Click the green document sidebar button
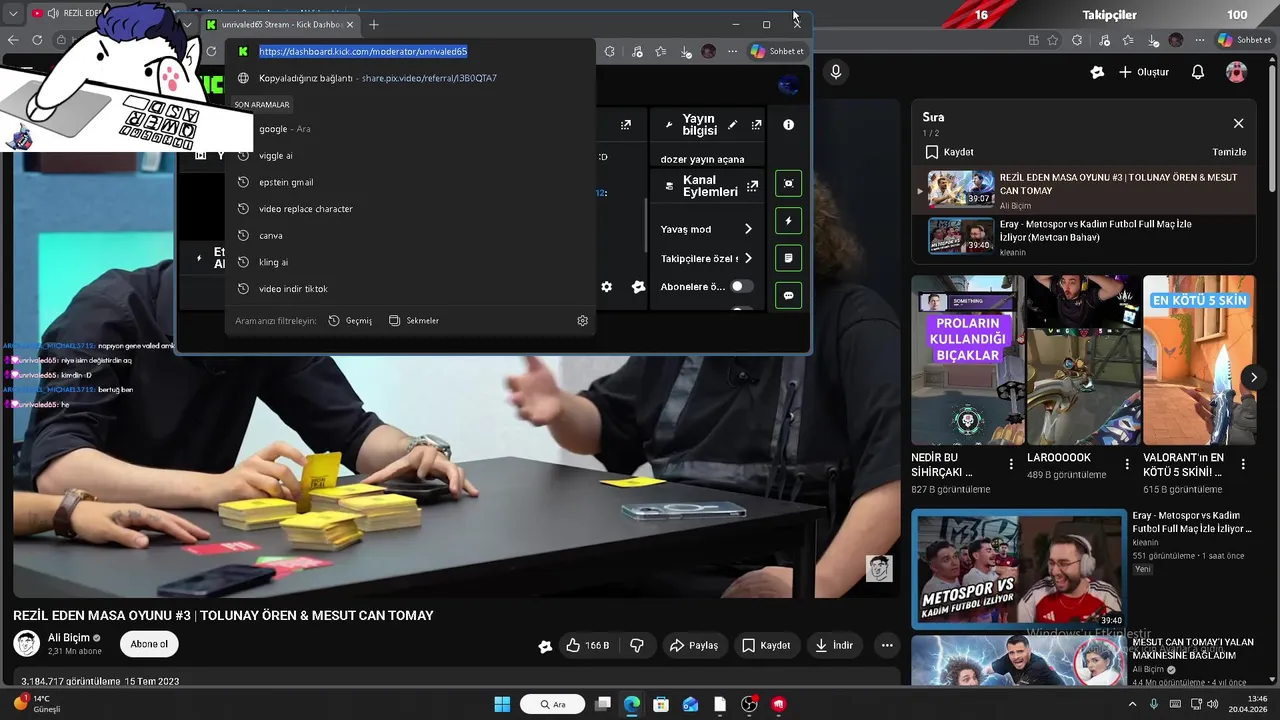 point(788,258)
